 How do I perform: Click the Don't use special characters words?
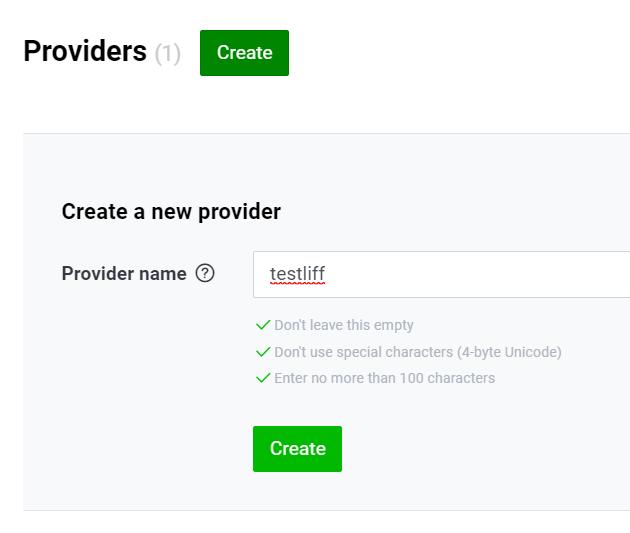(364, 352)
